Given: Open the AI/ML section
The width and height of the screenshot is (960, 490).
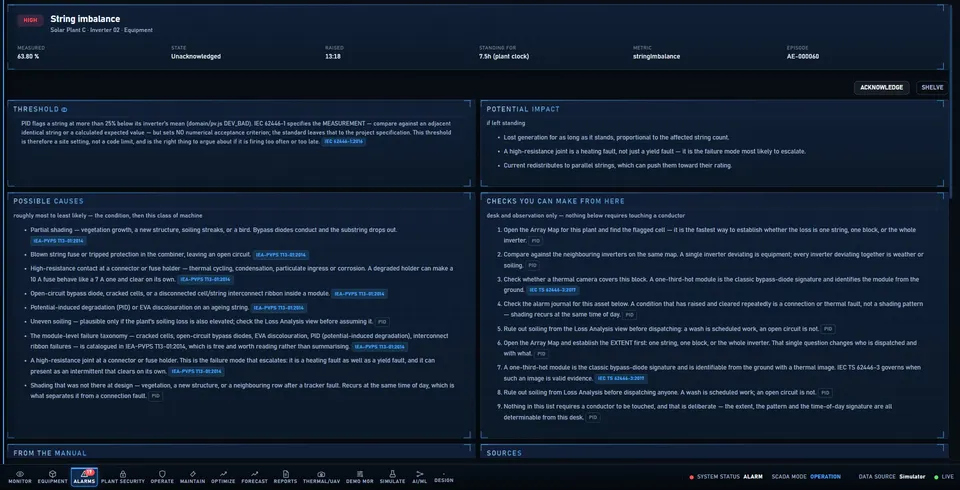Looking at the screenshot, I should [x=419, y=477].
